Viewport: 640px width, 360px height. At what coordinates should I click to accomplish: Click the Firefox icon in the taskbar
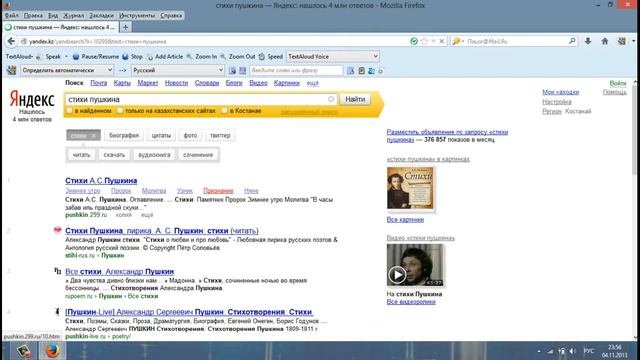[x=52, y=351]
